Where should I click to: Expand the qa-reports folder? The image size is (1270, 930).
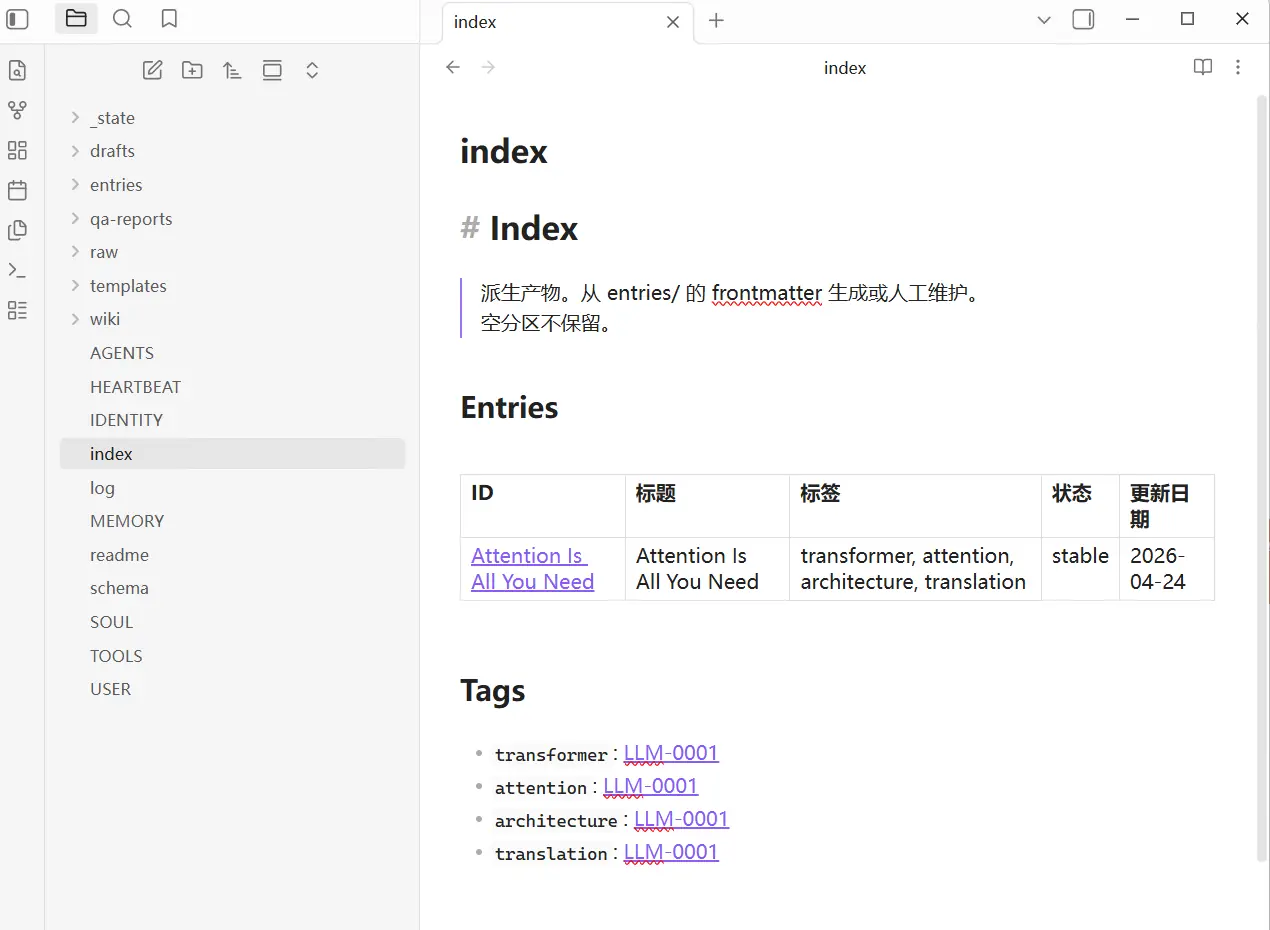click(131, 219)
